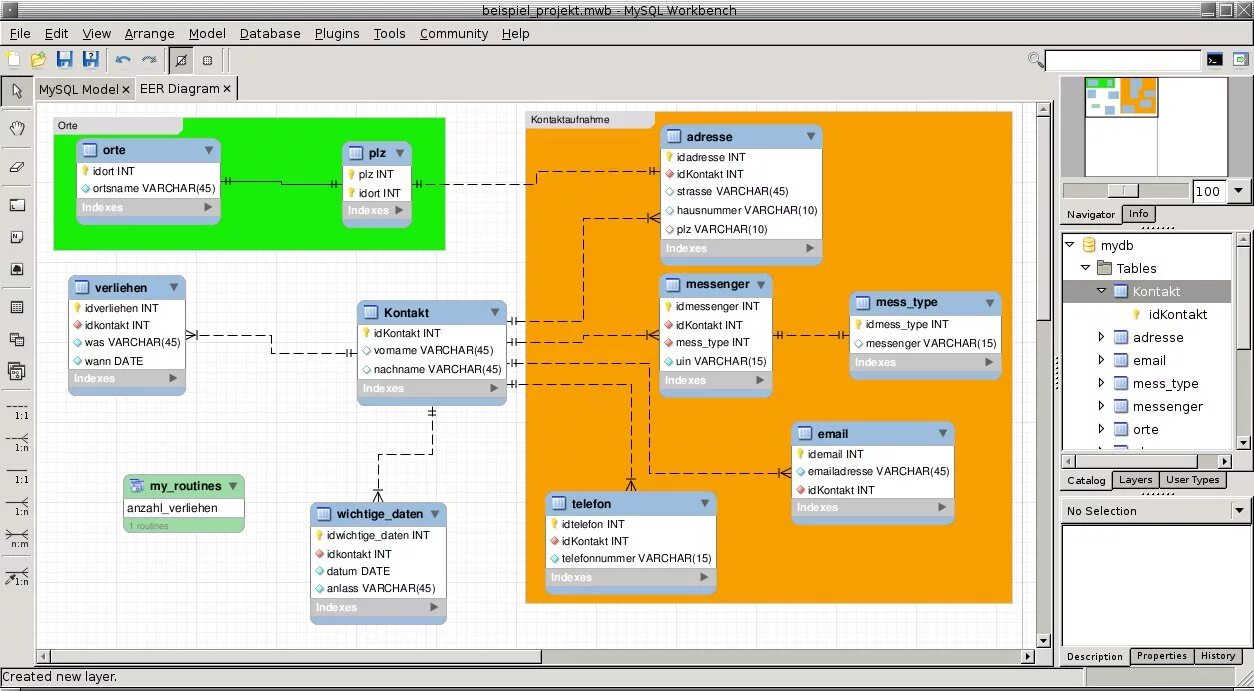The height and width of the screenshot is (691, 1254).
Task: Select the Kontaktaufnahme layer title
Action: point(570,119)
